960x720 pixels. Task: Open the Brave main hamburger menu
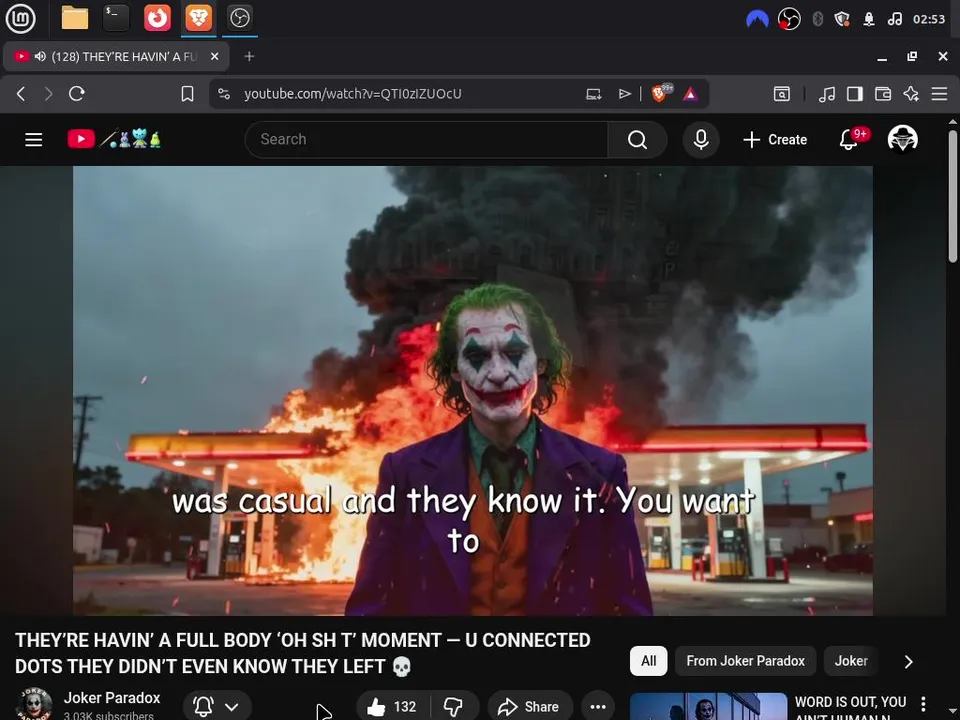tap(939, 94)
